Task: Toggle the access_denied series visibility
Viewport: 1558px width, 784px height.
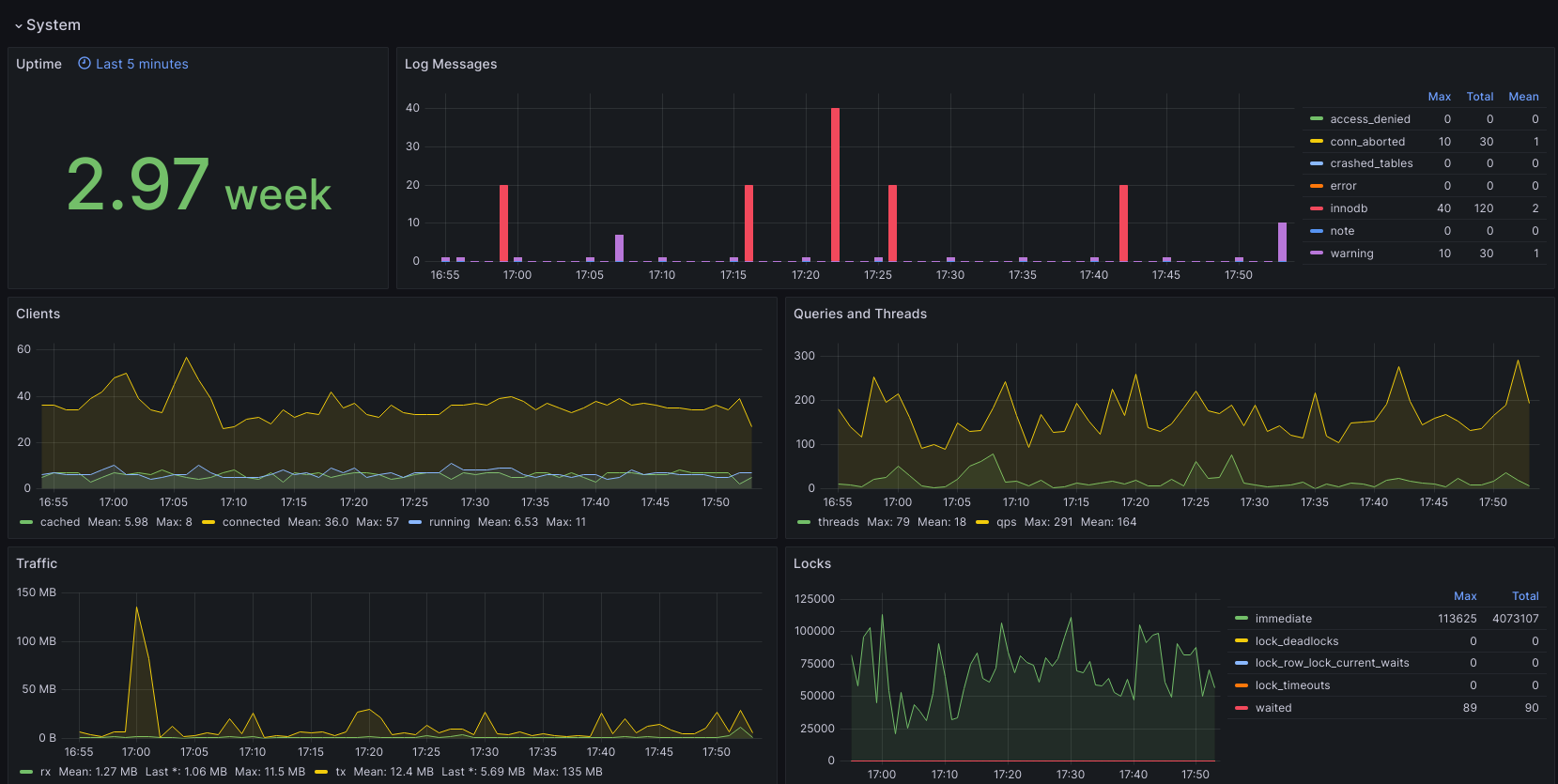Action: (x=1370, y=119)
